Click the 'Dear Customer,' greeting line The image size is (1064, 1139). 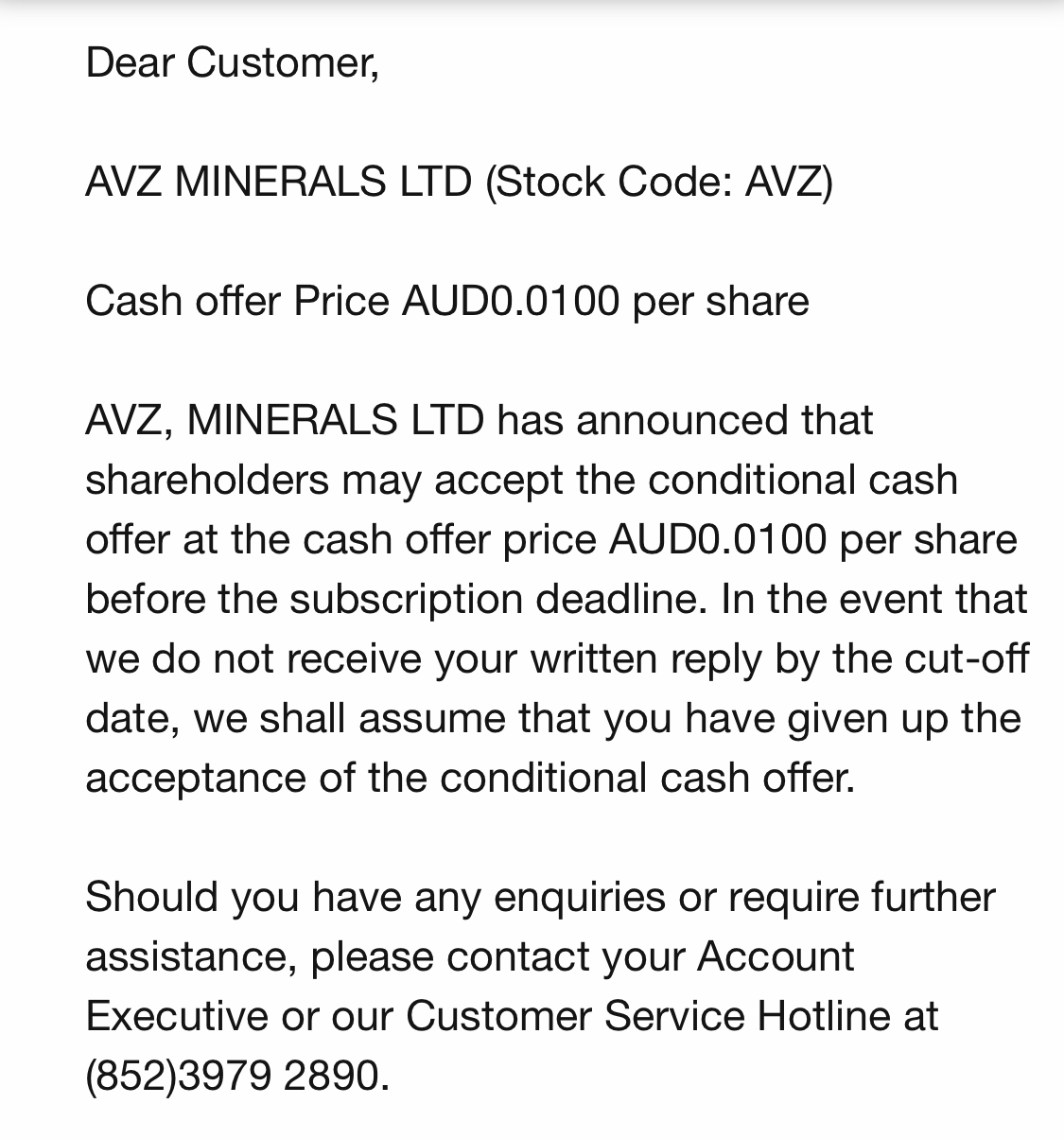point(233,63)
